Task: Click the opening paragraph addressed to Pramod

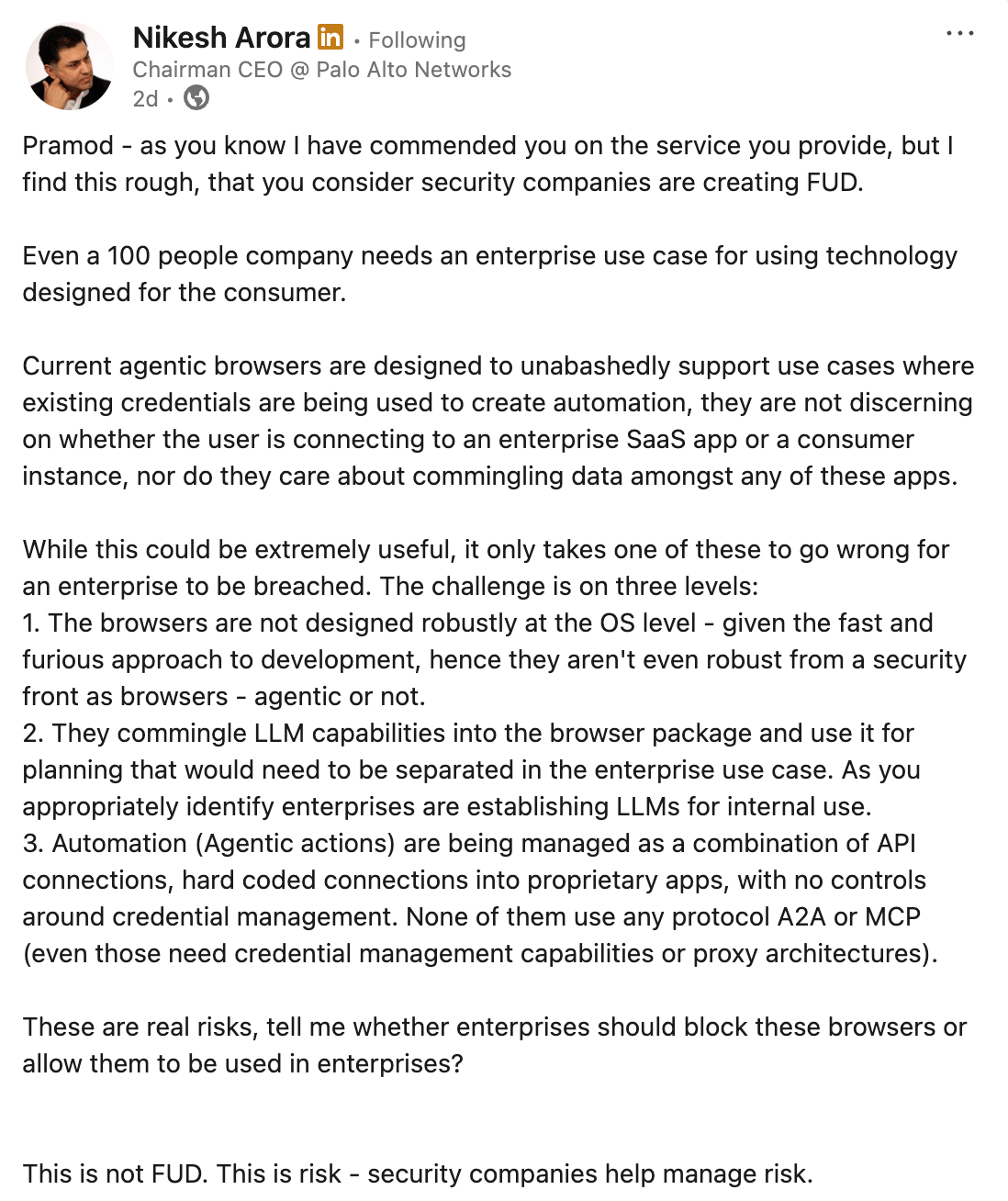Action: click(x=487, y=163)
